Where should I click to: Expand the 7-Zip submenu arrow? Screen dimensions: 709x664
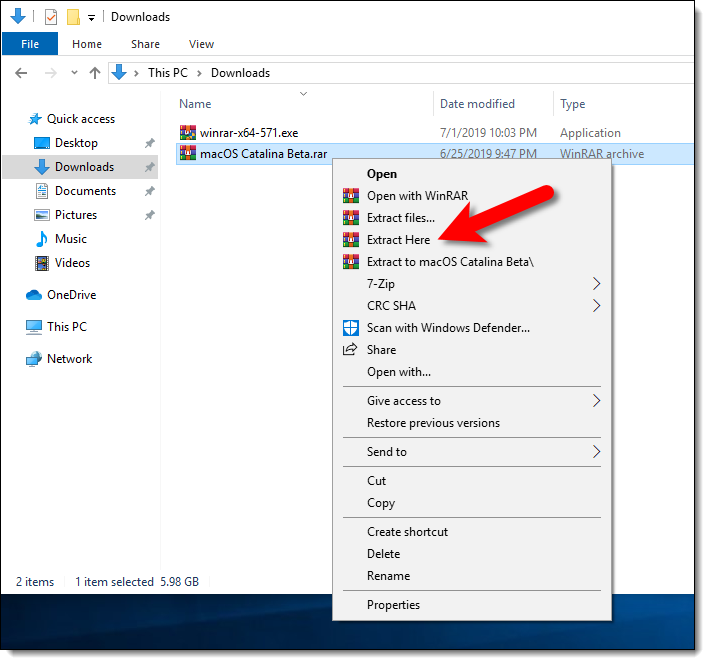596,284
